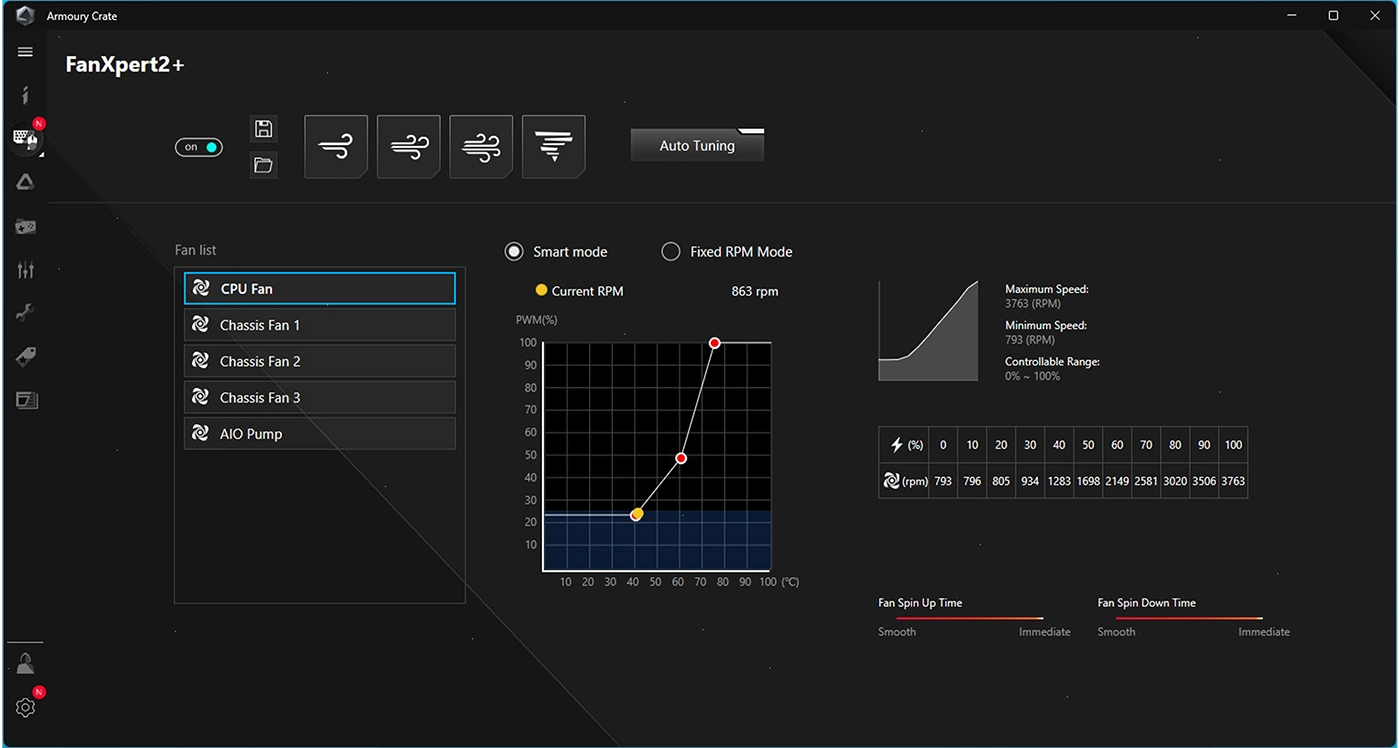Select Fixed RPM Mode radio button
This screenshot has height=748, width=1400.
[x=671, y=252]
